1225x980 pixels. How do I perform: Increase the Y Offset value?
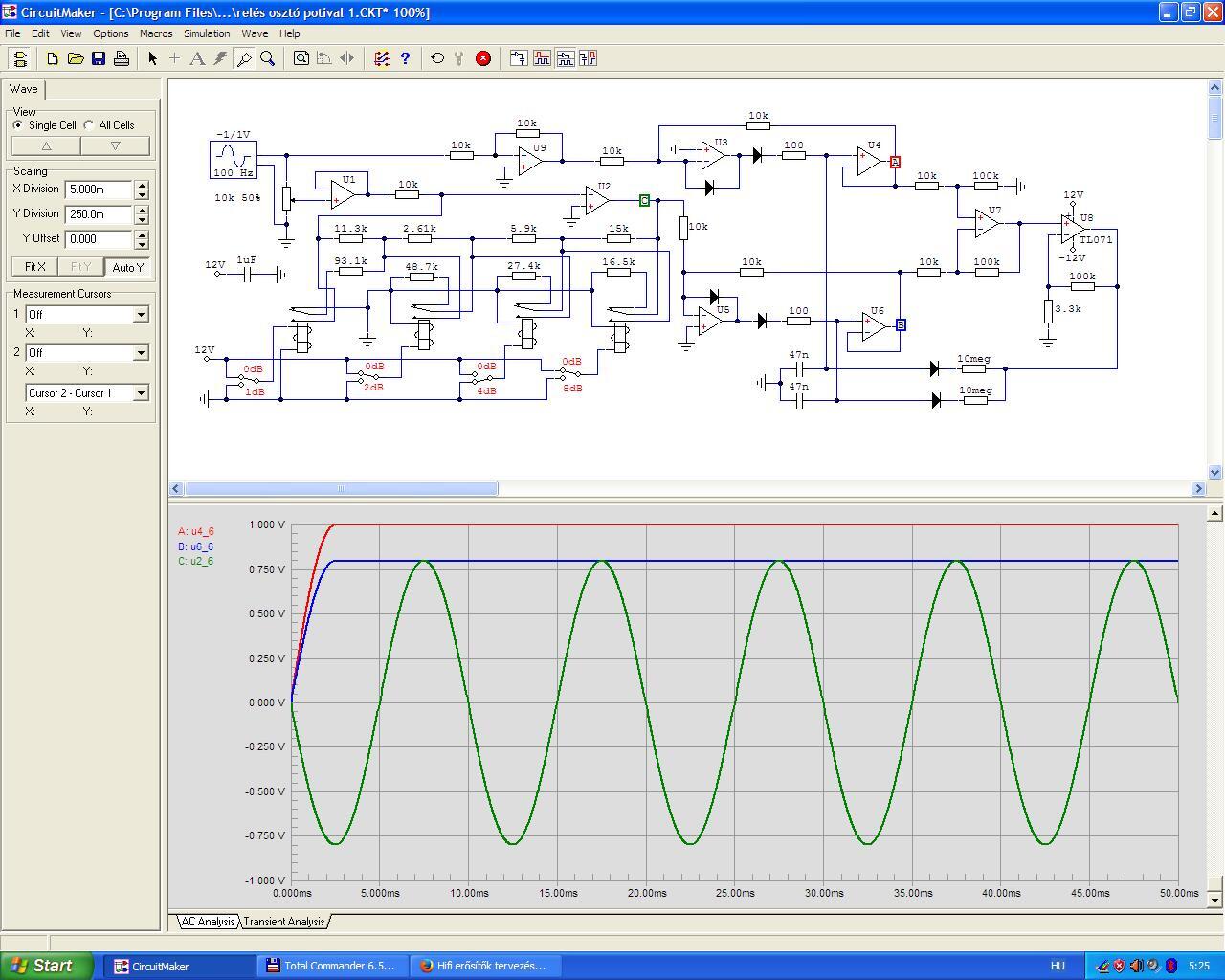142,235
